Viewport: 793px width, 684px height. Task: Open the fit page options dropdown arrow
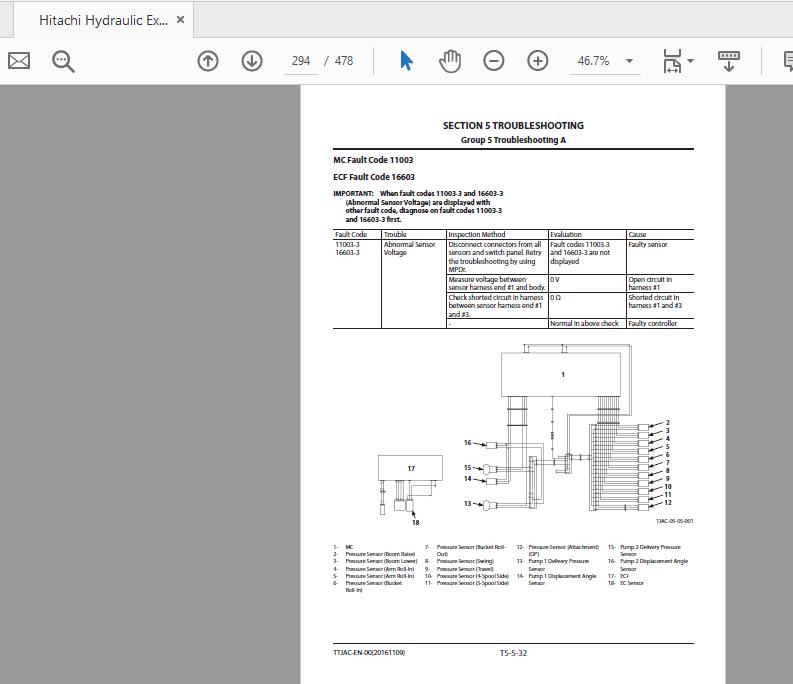(x=690, y=61)
